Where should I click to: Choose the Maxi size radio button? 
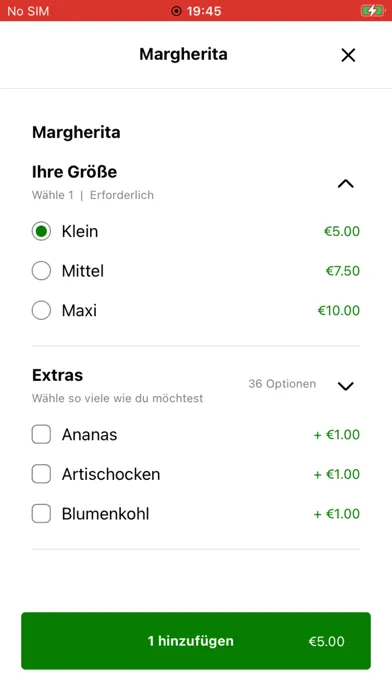tap(41, 310)
